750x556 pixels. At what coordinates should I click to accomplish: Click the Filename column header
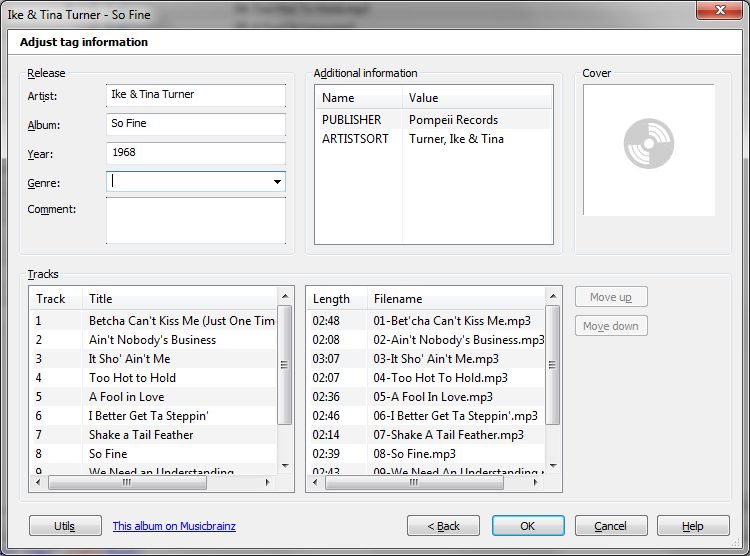(456, 299)
